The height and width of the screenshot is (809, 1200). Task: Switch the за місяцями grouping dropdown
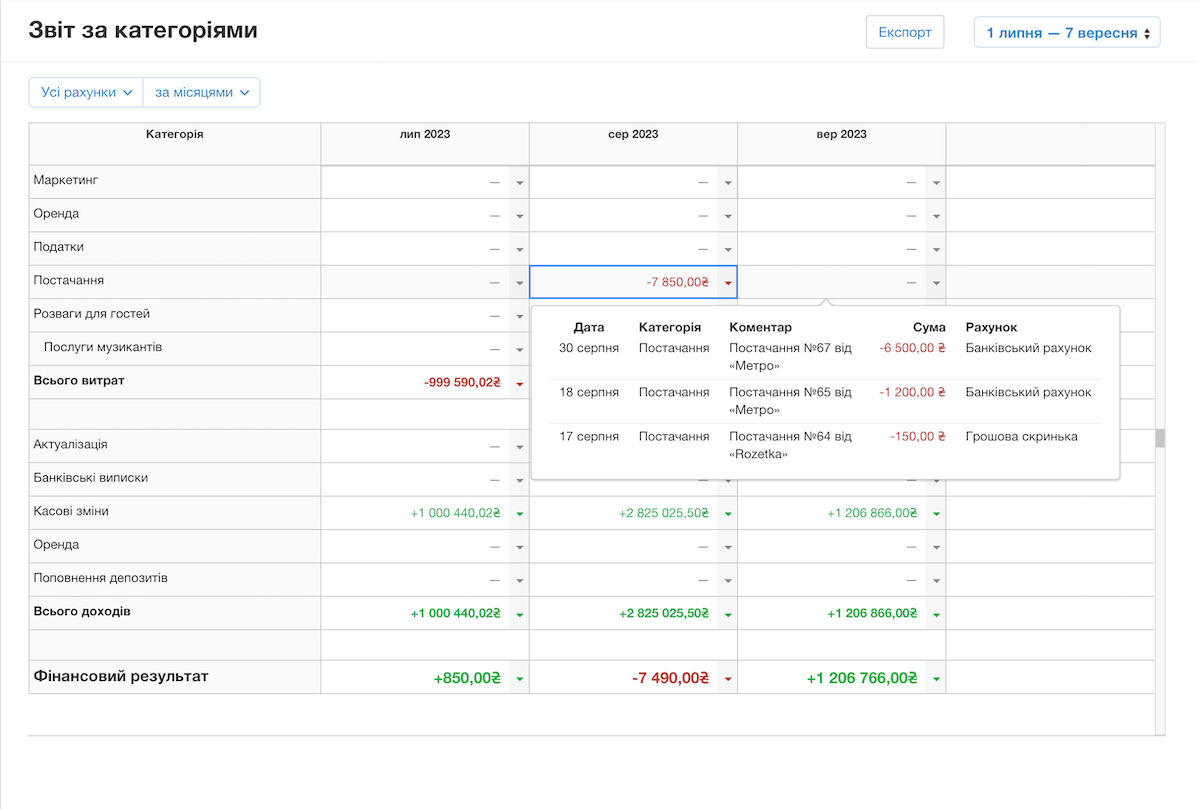pyautogui.click(x=202, y=92)
